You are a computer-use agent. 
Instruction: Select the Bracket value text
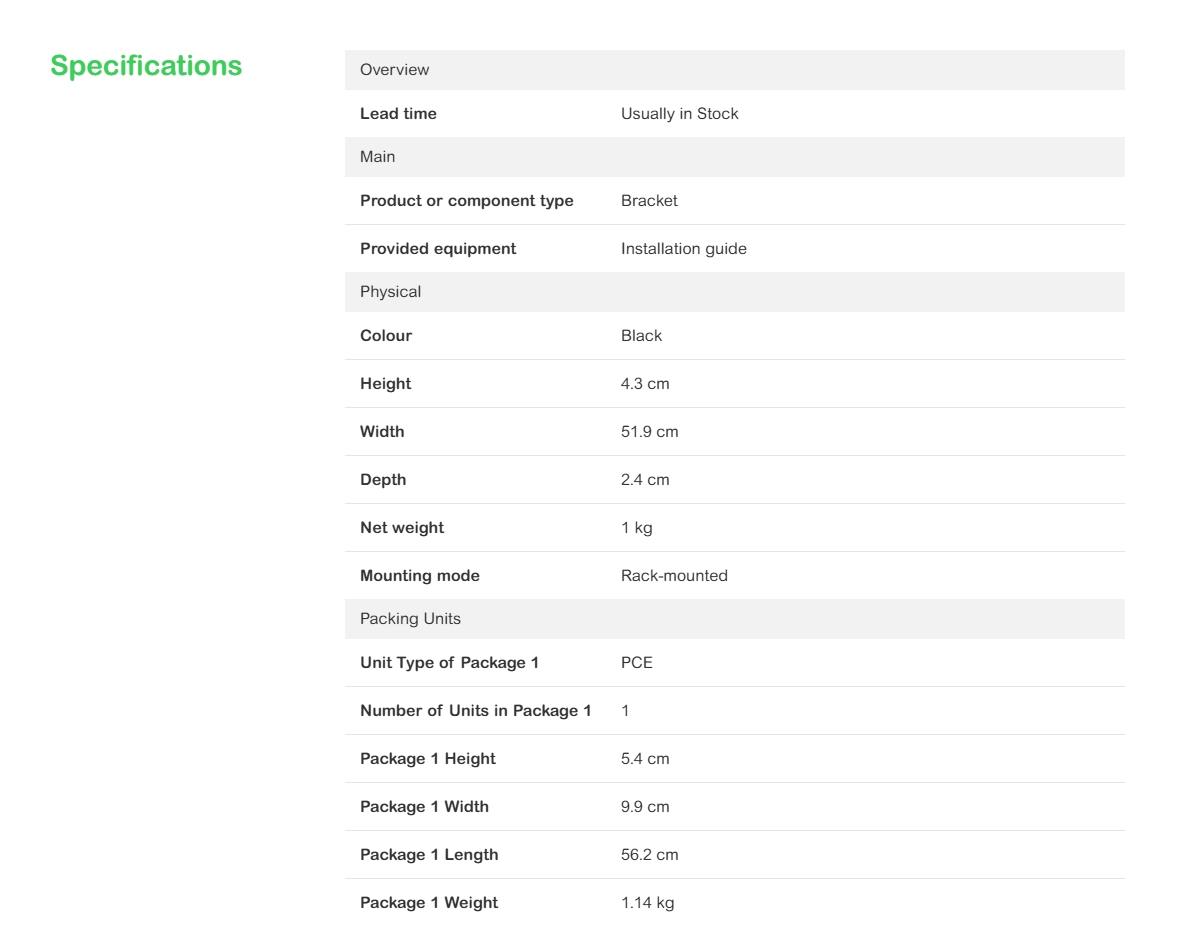649,201
